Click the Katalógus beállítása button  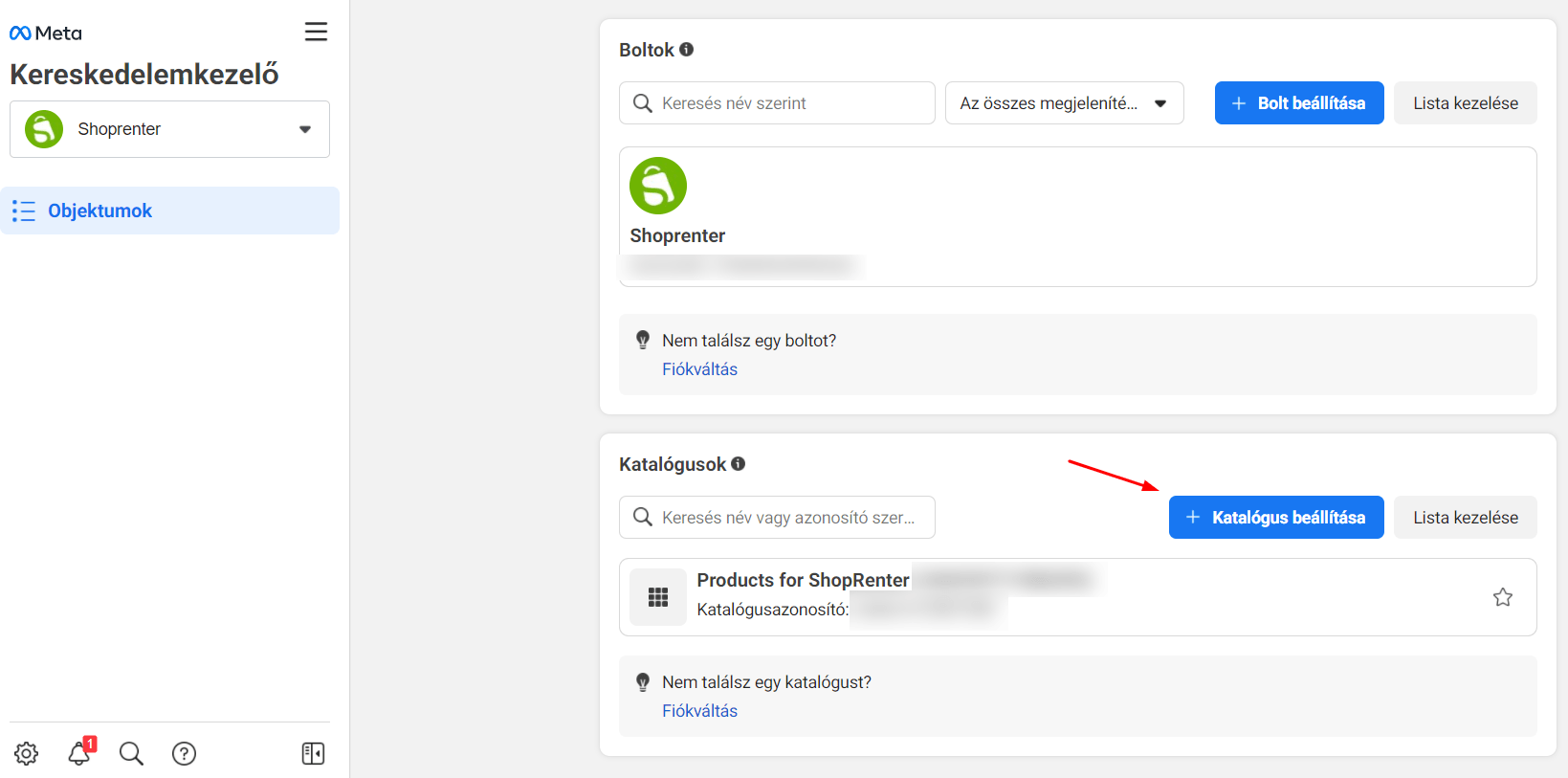[1276, 517]
